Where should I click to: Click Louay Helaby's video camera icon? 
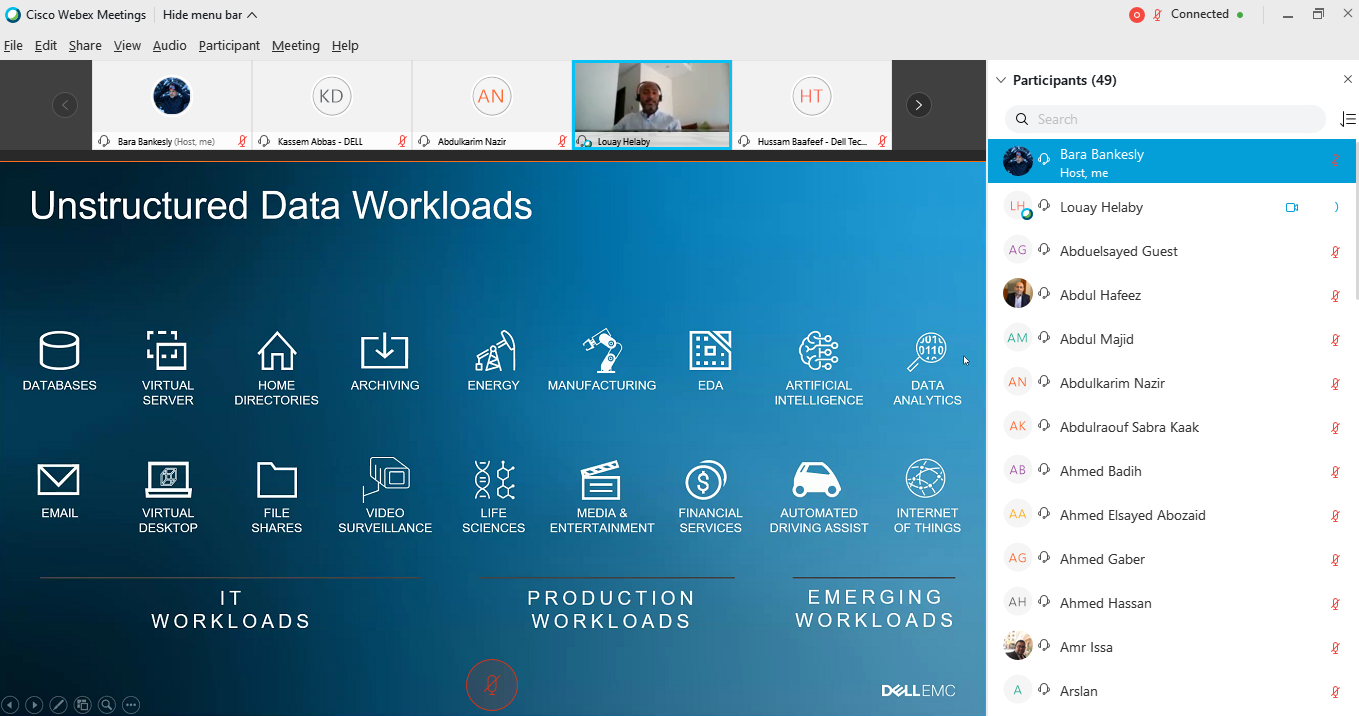(1292, 208)
